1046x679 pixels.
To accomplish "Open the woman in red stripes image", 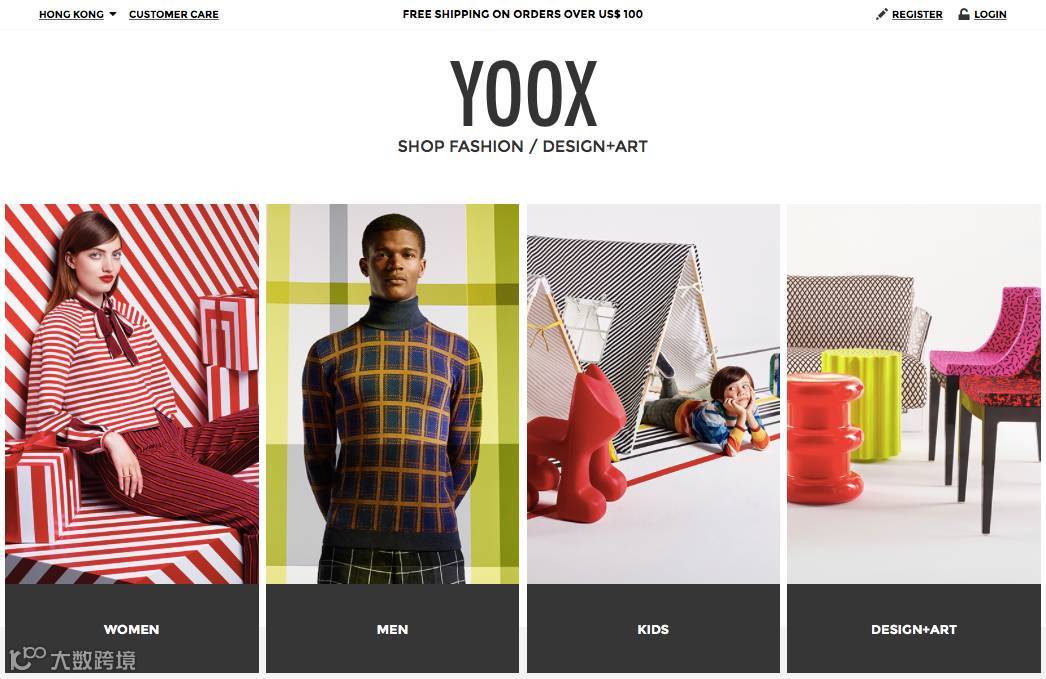I will coord(131,394).
